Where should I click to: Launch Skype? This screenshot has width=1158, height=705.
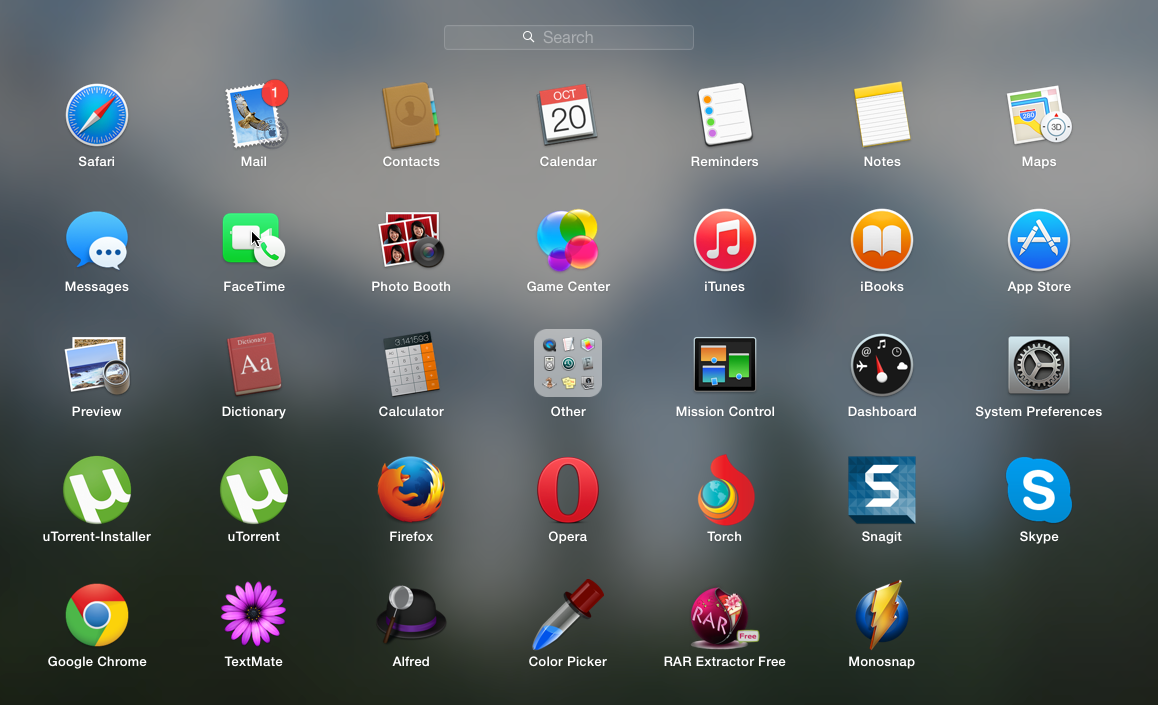(x=1039, y=490)
